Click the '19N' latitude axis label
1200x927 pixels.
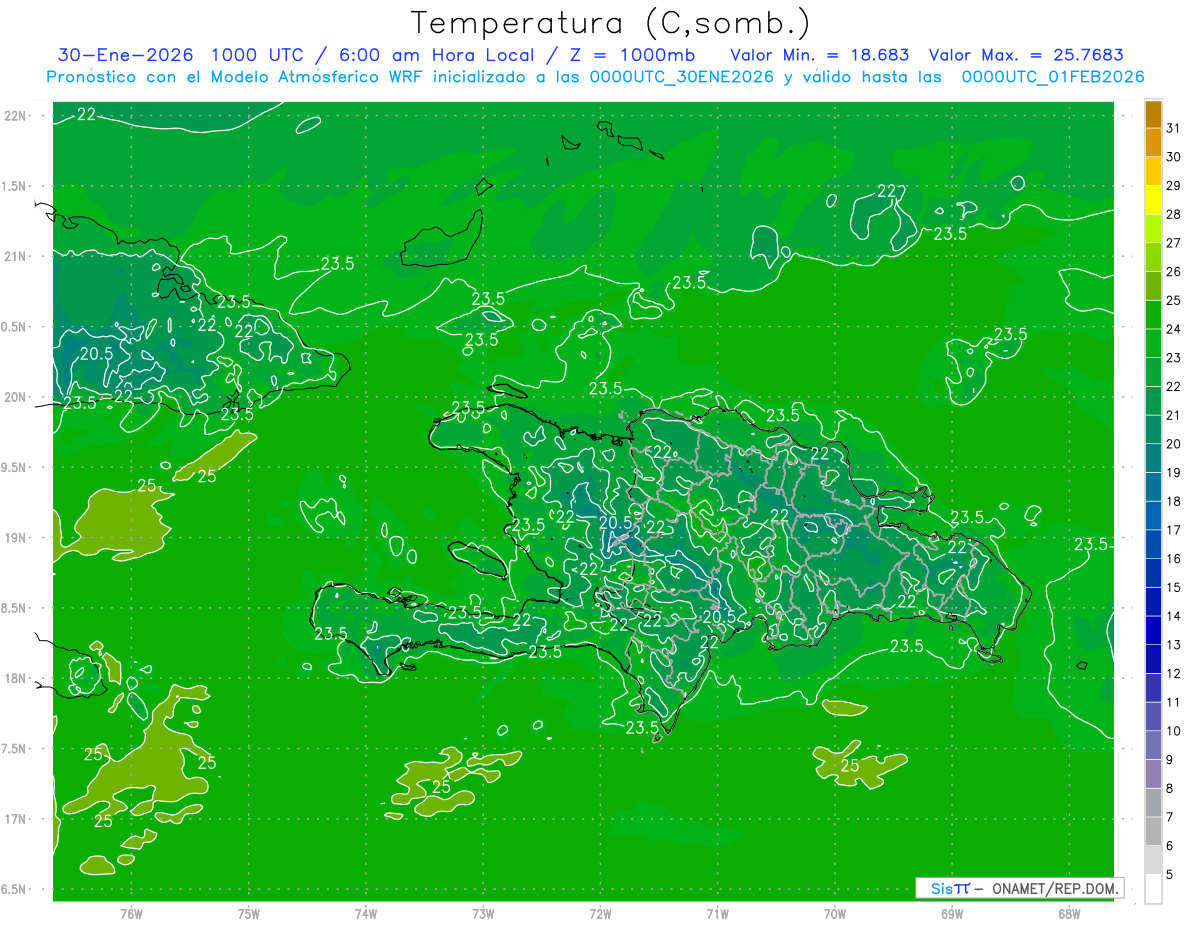(17, 538)
